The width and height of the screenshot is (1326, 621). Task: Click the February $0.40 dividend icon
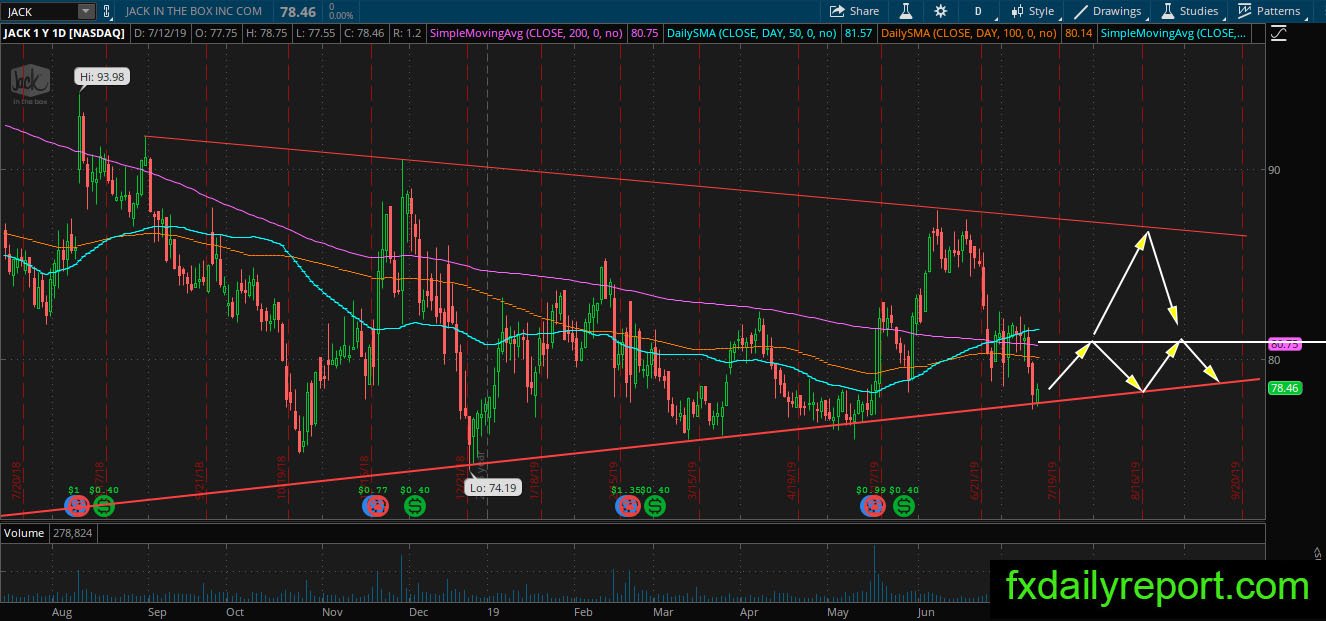(x=655, y=507)
